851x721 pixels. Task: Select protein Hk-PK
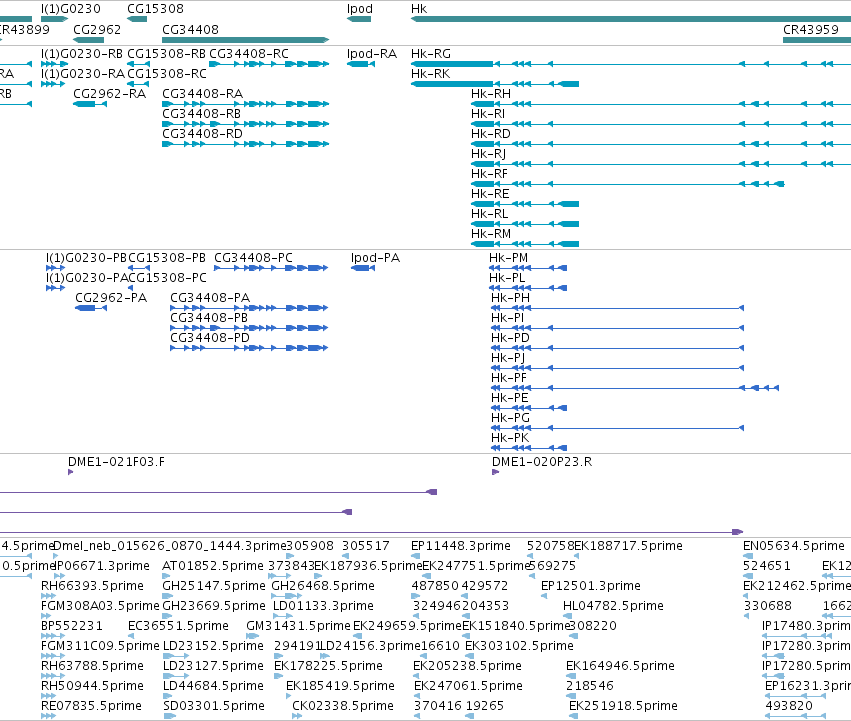point(510,438)
